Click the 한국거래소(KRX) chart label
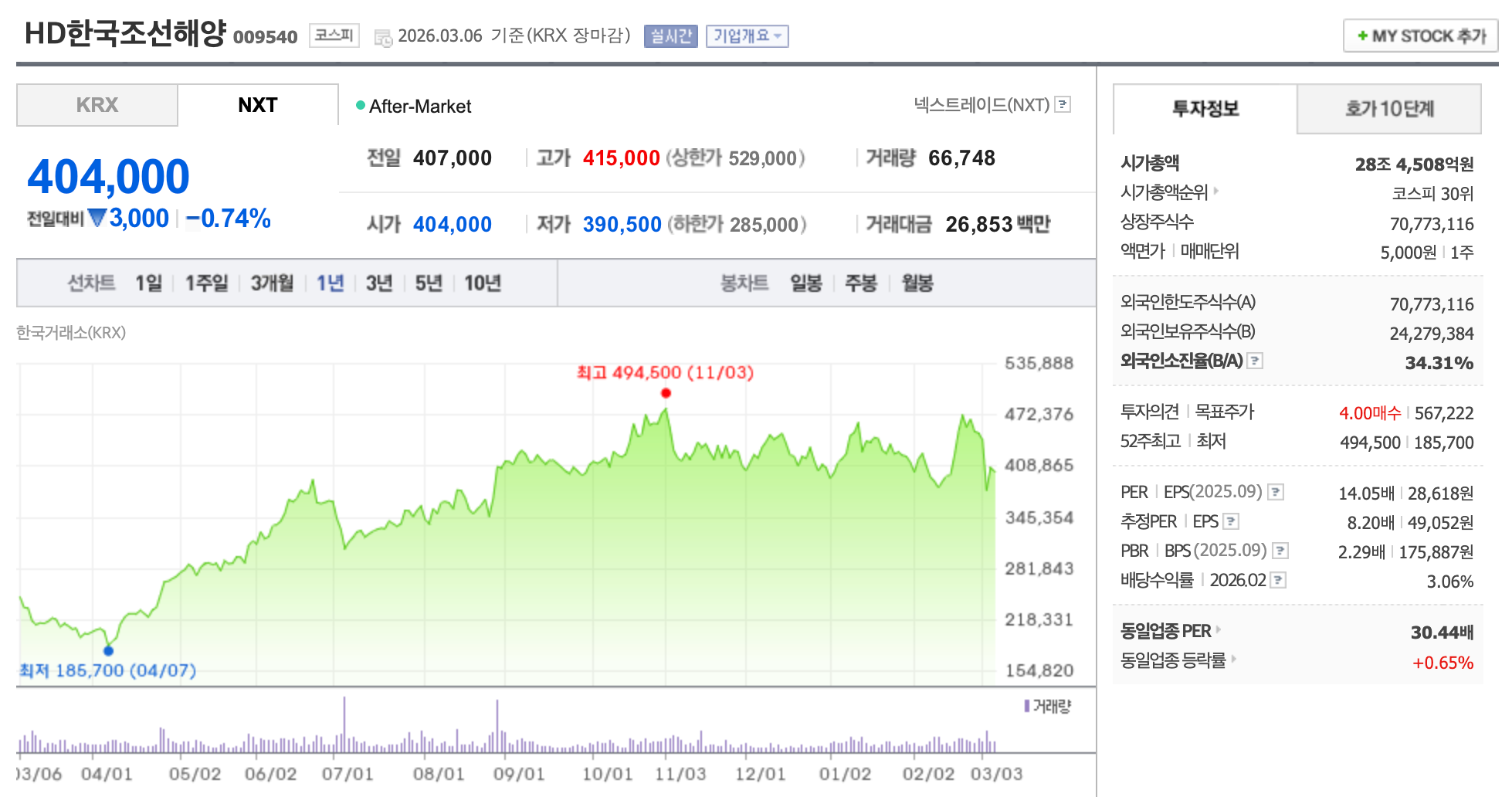Screen dimensions: 1512x797 pyautogui.click(x=71, y=332)
